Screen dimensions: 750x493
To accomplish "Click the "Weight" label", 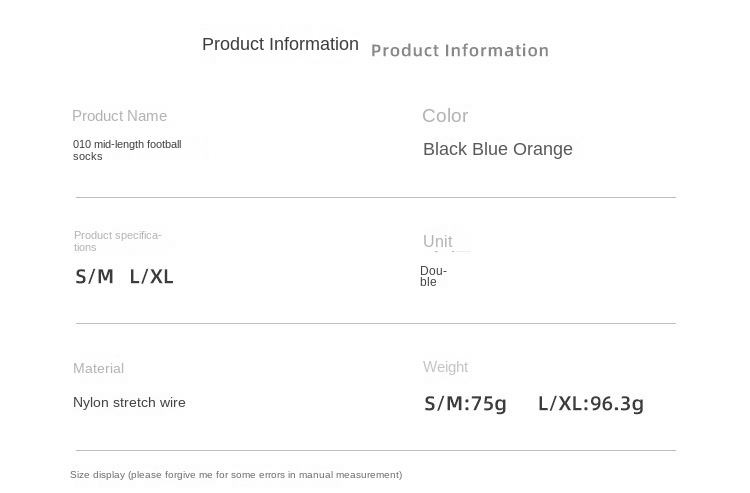I will 445,367.
